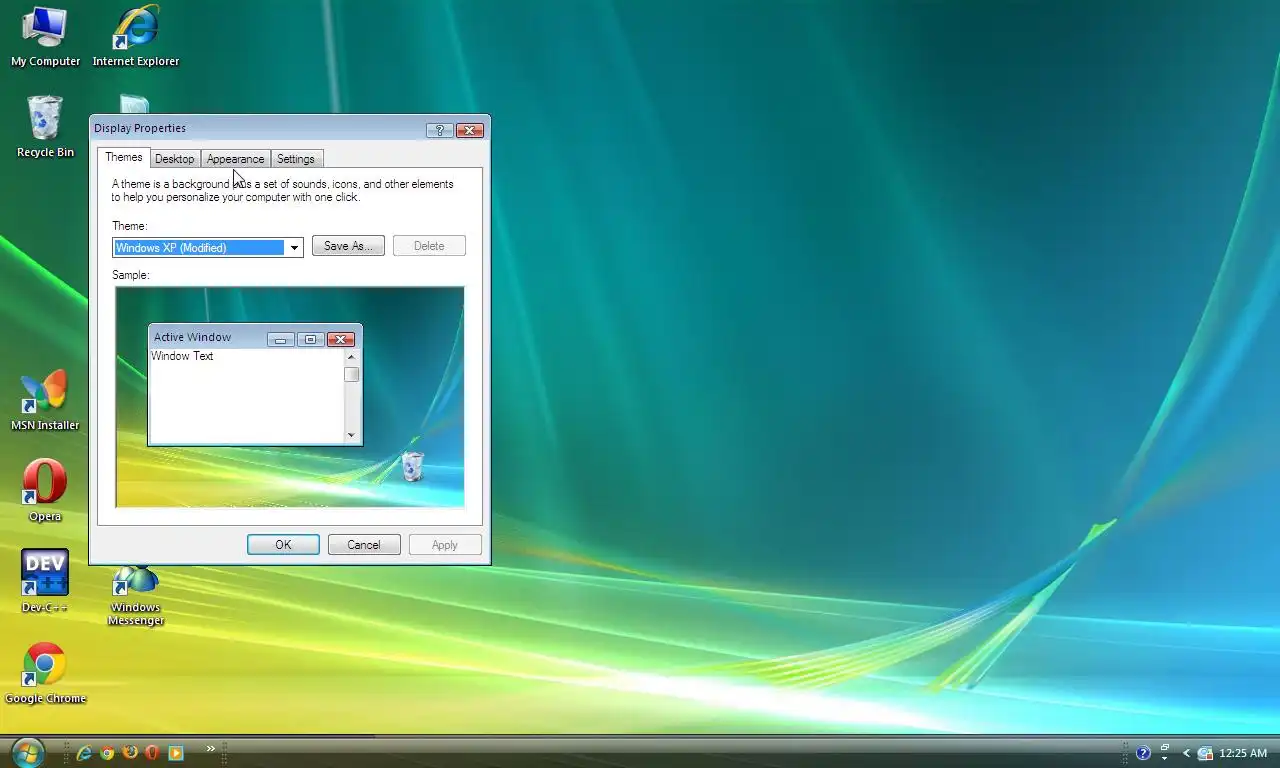This screenshot has width=1280, height=768.
Task: Click blue help icon in taskbar
Action: click(x=1143, y=753)
